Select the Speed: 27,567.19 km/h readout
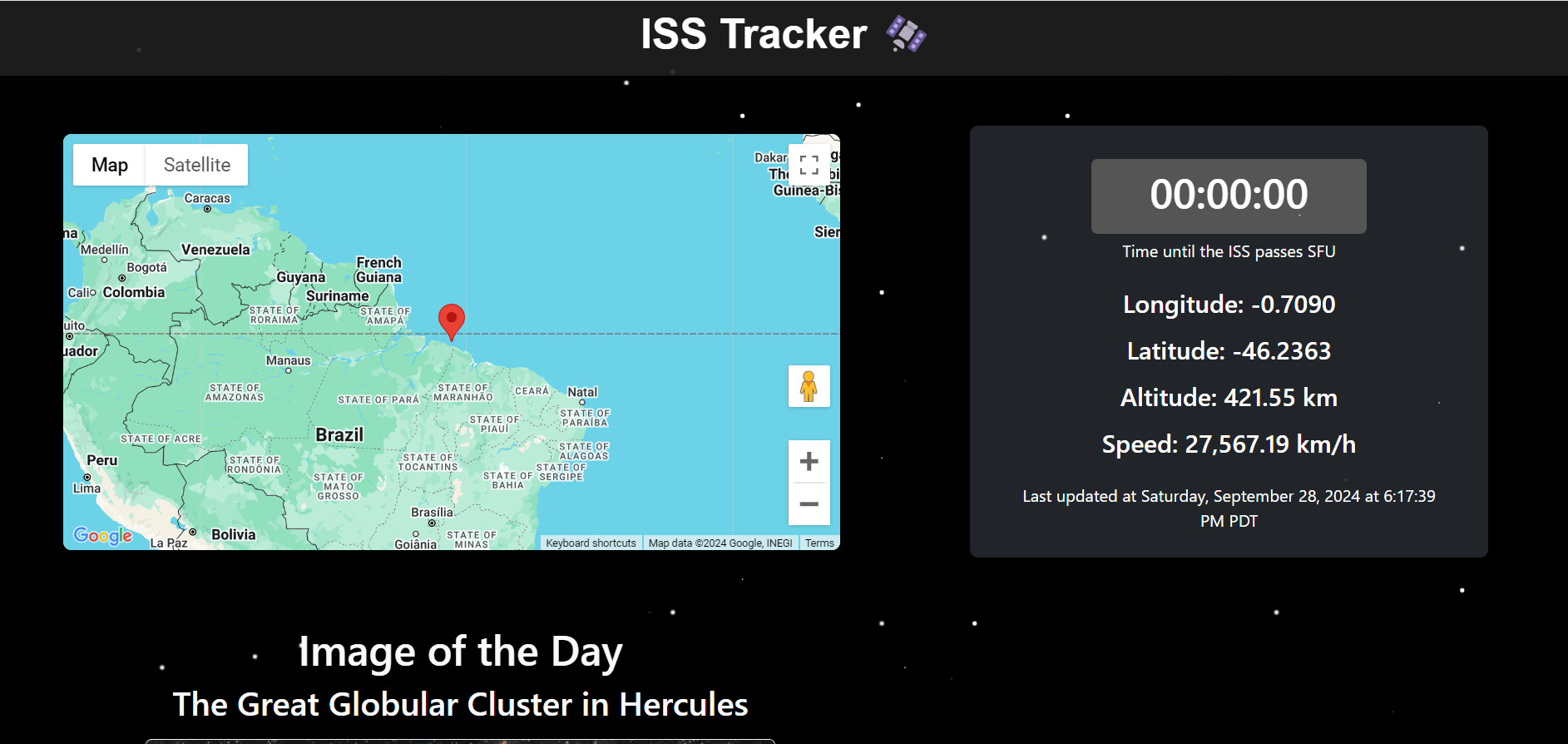This screenshot has height=744, width=1568. [1229, 444]
